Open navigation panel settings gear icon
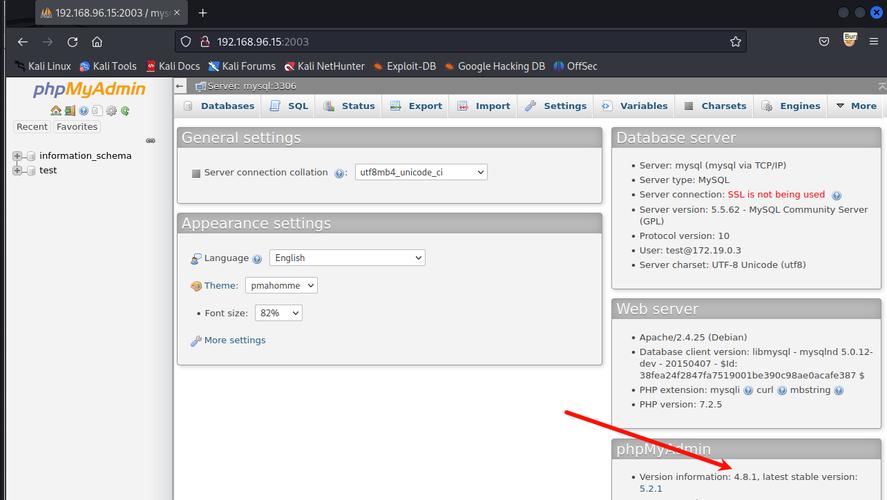The width and height of the screenshot is (887, 500). 111,111
